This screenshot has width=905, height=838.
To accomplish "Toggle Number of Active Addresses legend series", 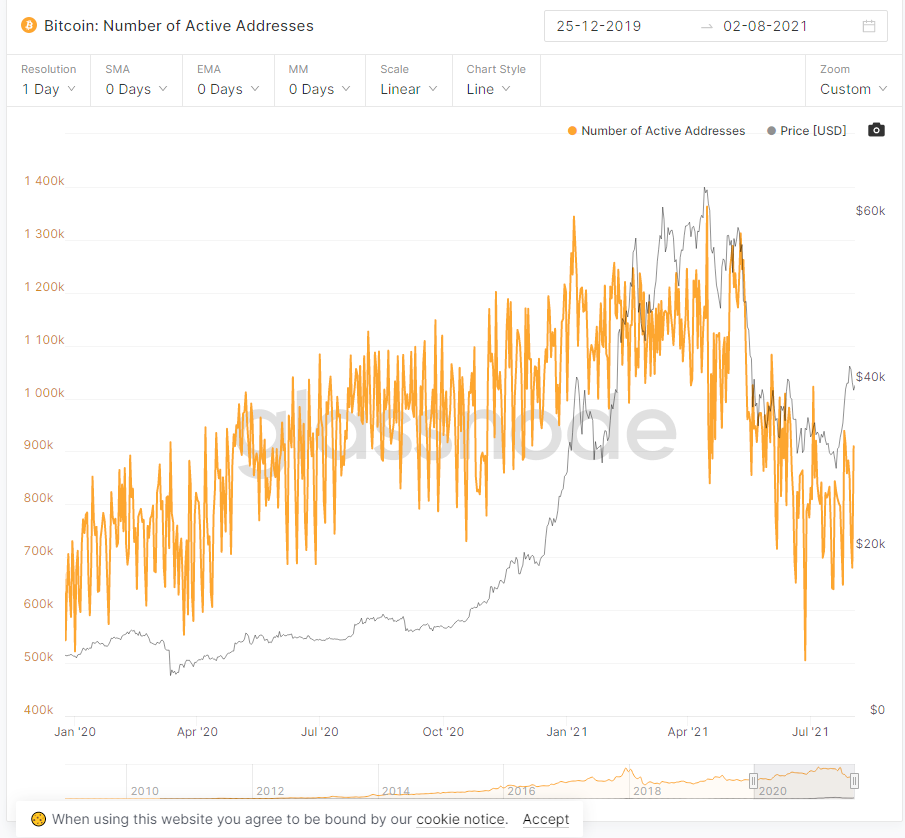I will (656, 130).
